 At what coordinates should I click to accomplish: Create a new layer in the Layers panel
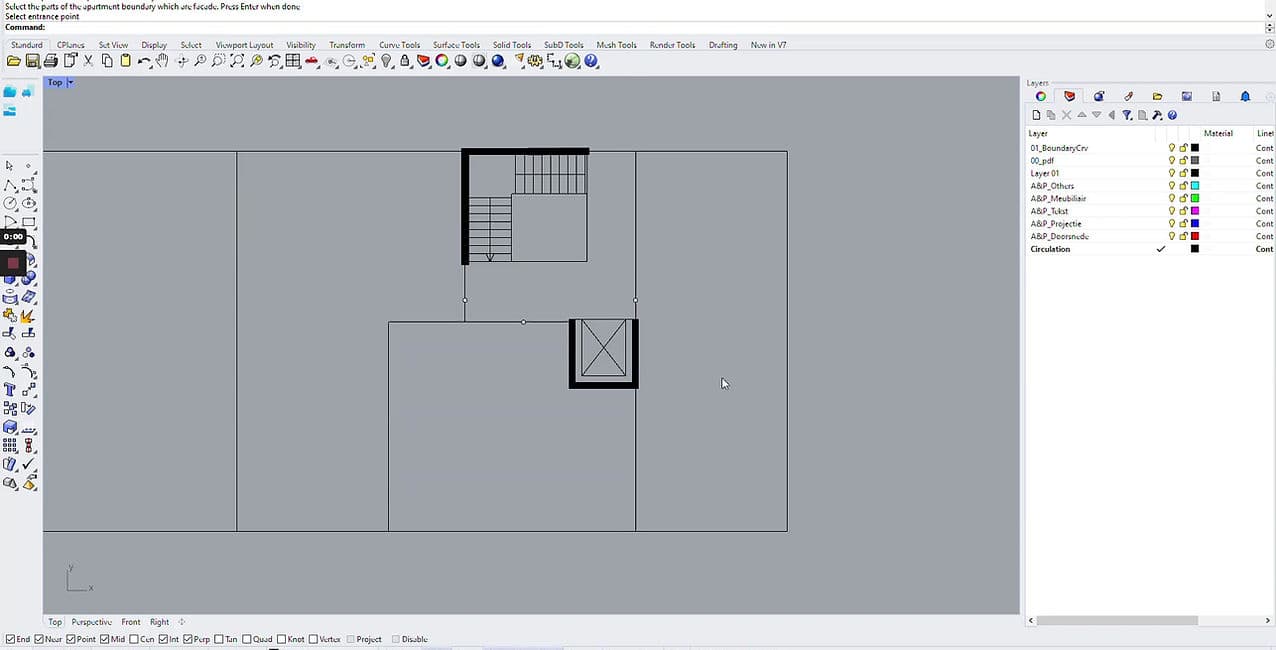click(1036, 115)
